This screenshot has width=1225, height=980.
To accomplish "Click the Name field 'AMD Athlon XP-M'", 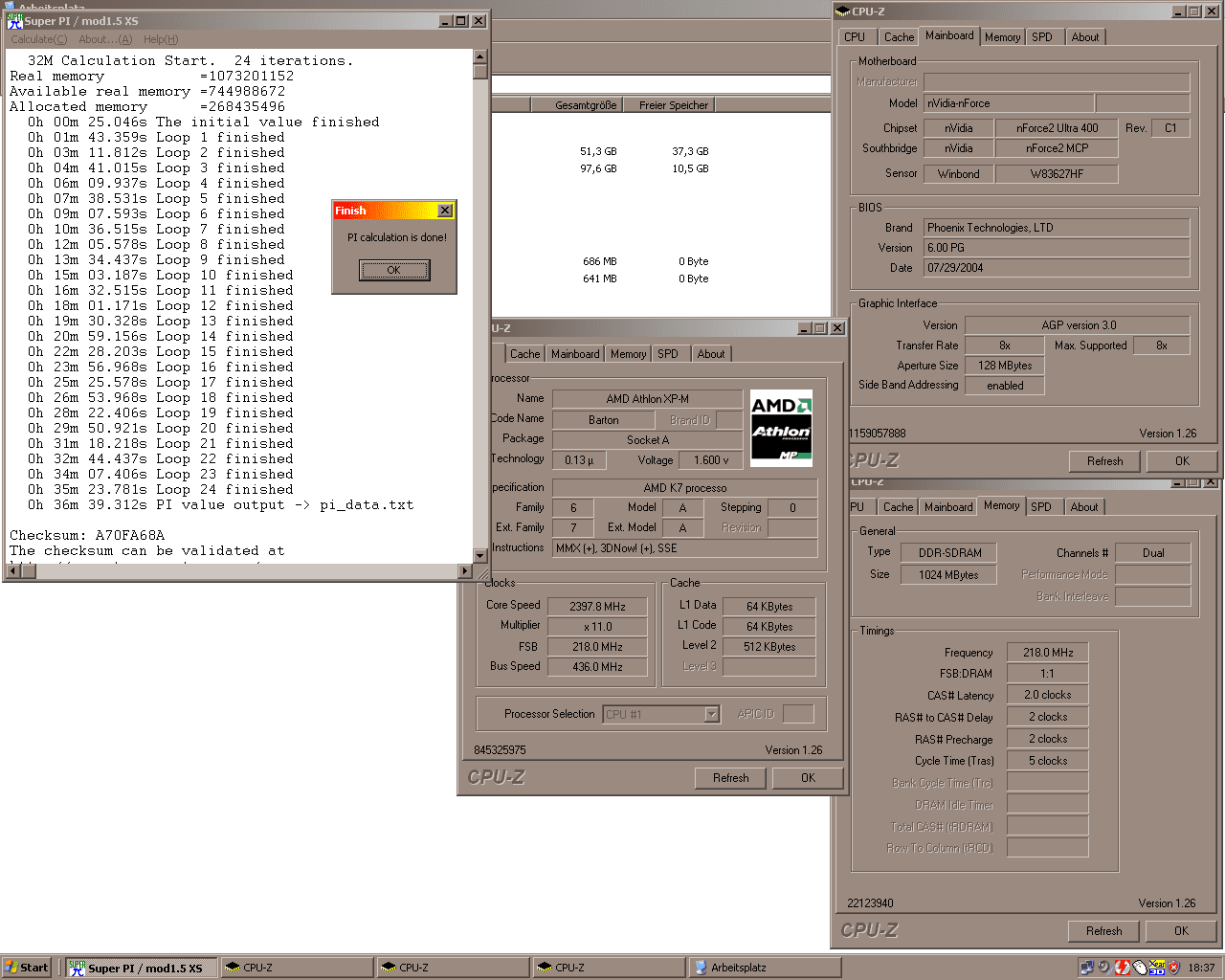I will pos(647,399).
